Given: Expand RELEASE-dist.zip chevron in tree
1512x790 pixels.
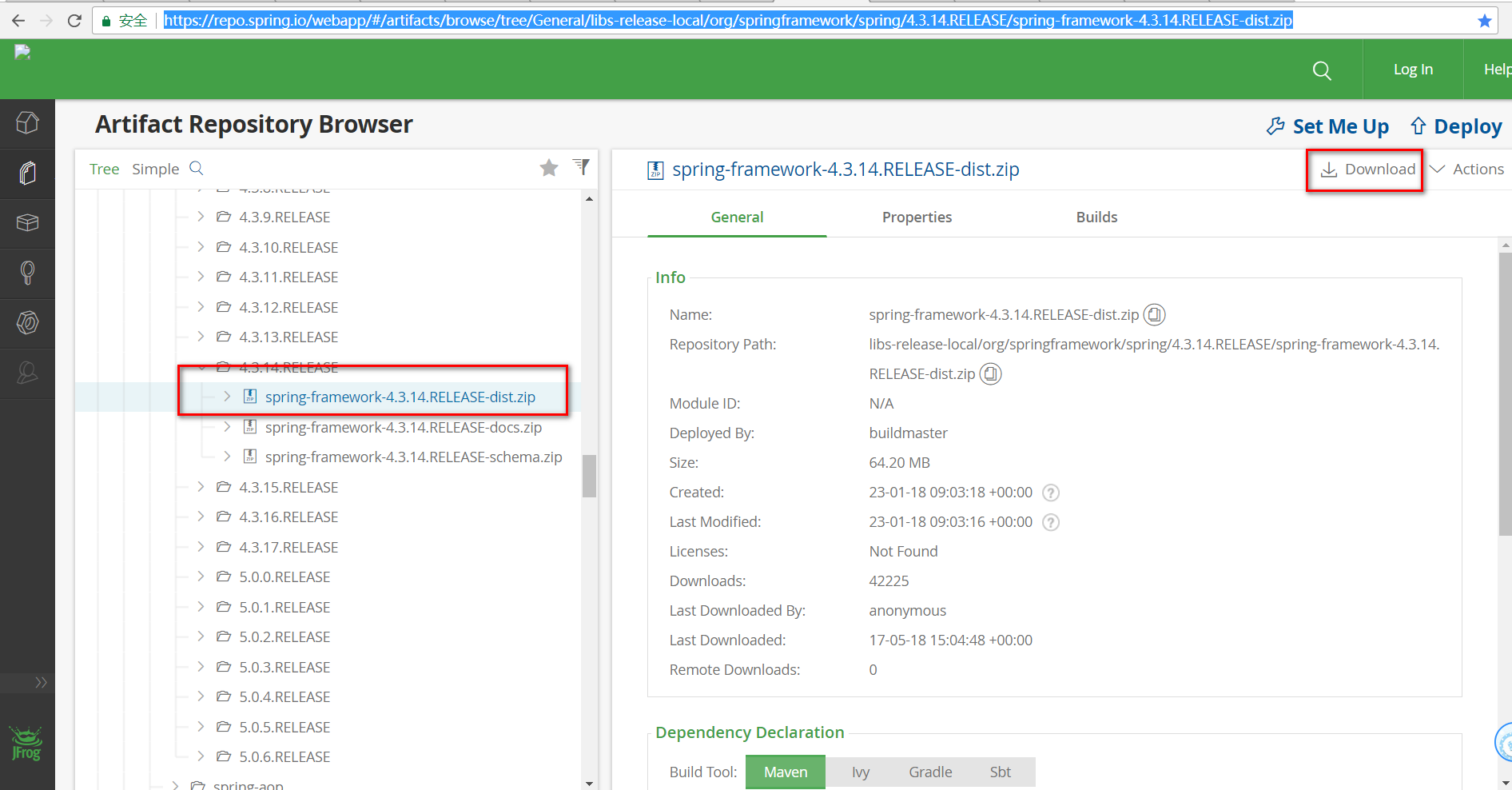Looking at the screenshot, I should [227, 397].
